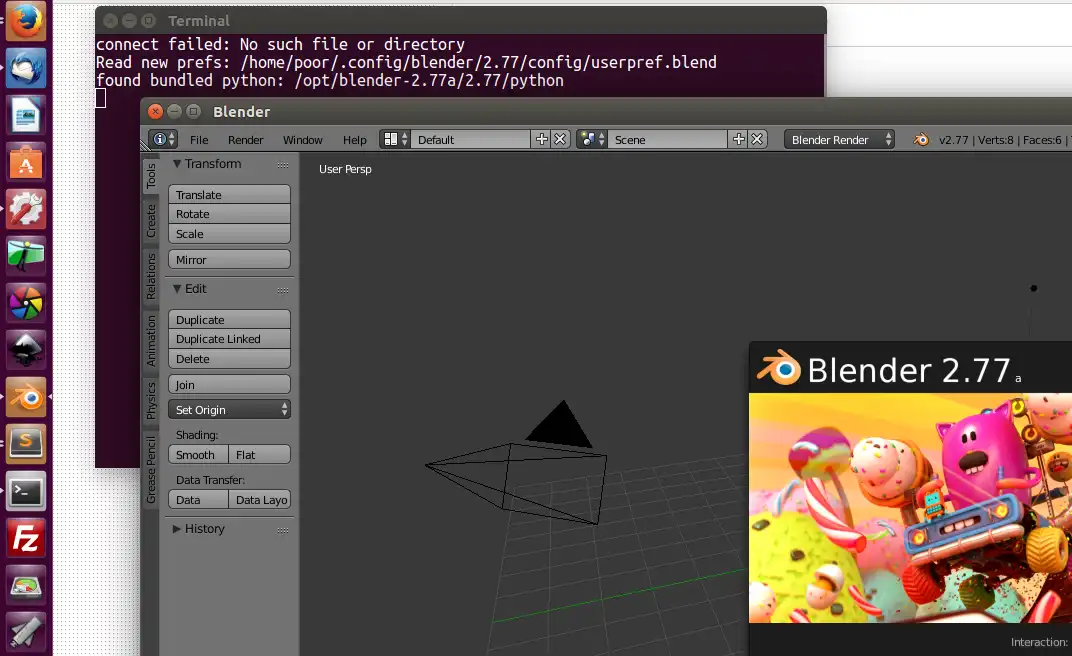Launch FileZilla from the dock
This screenshot has width=1072, height=656.
pyautogui.click(x=25, y=539)
